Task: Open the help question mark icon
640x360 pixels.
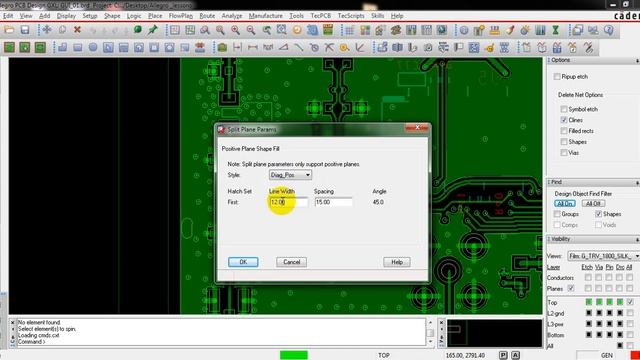Action: pyautogui.click(x=609, y=30)
